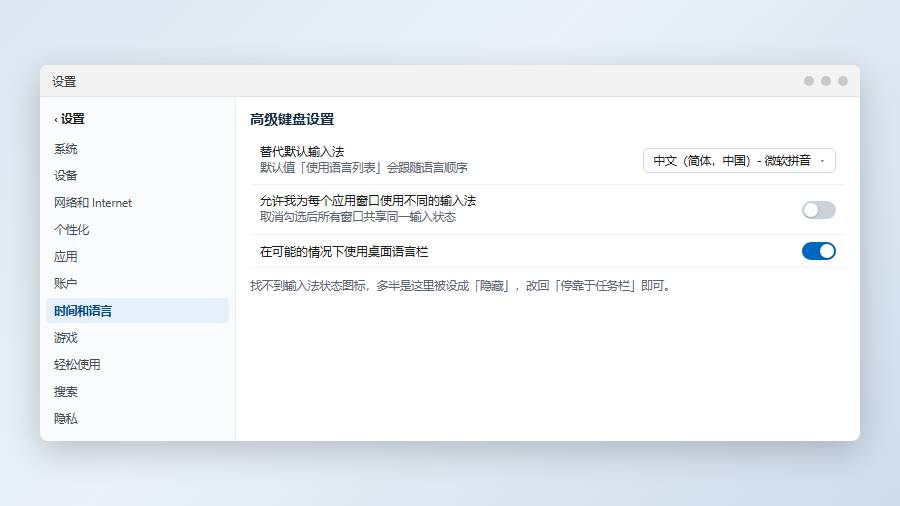Turn off 在可能的情况下使用桌面语言栏 switch
Image resolution: width=900 pixels, height=506 pixels.
click(818, 251)
